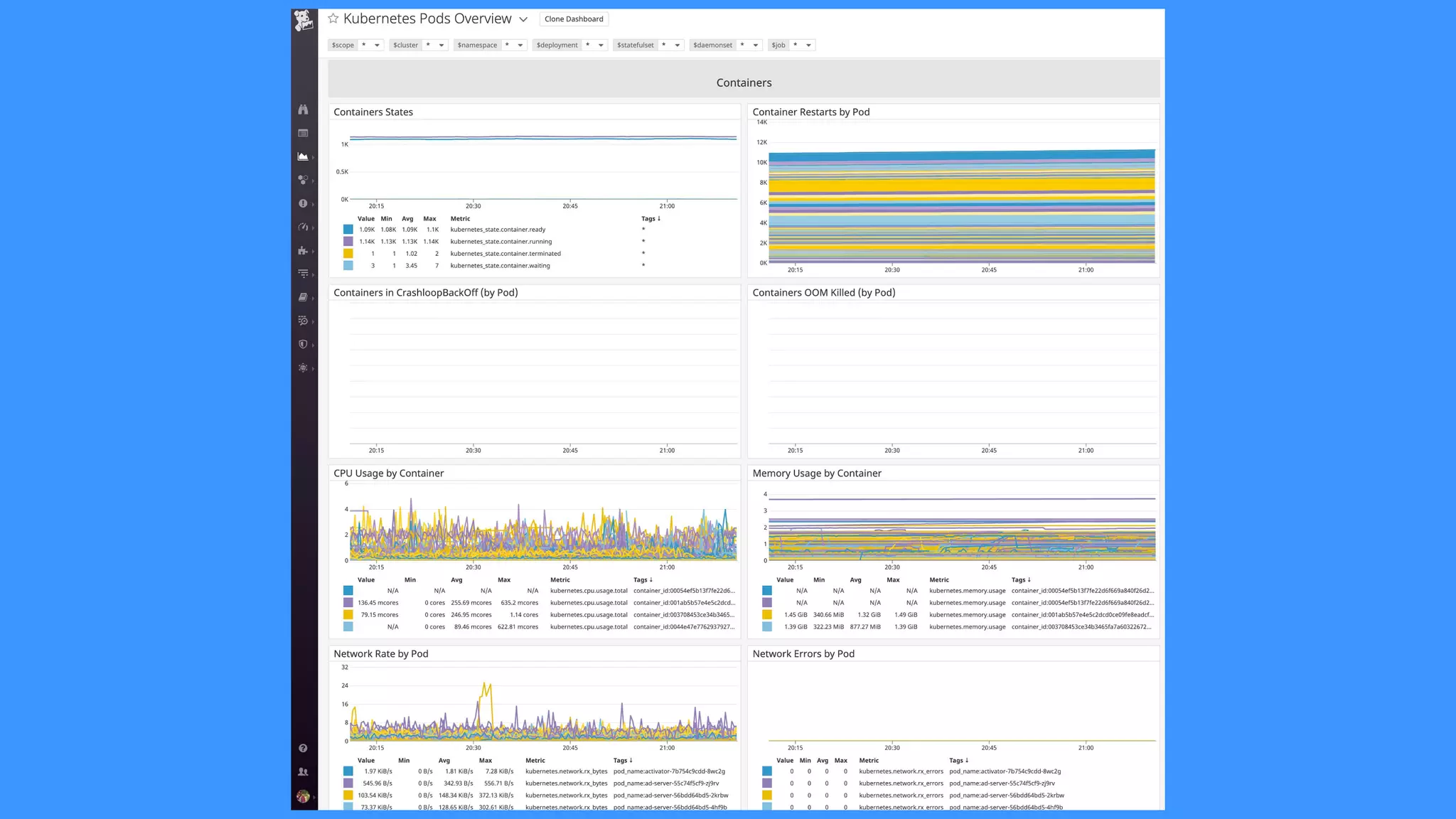Star the Kubernetes Pods Overview dashboard
The width and height of the screenshot is (1456, 819).
coord(333,18)
